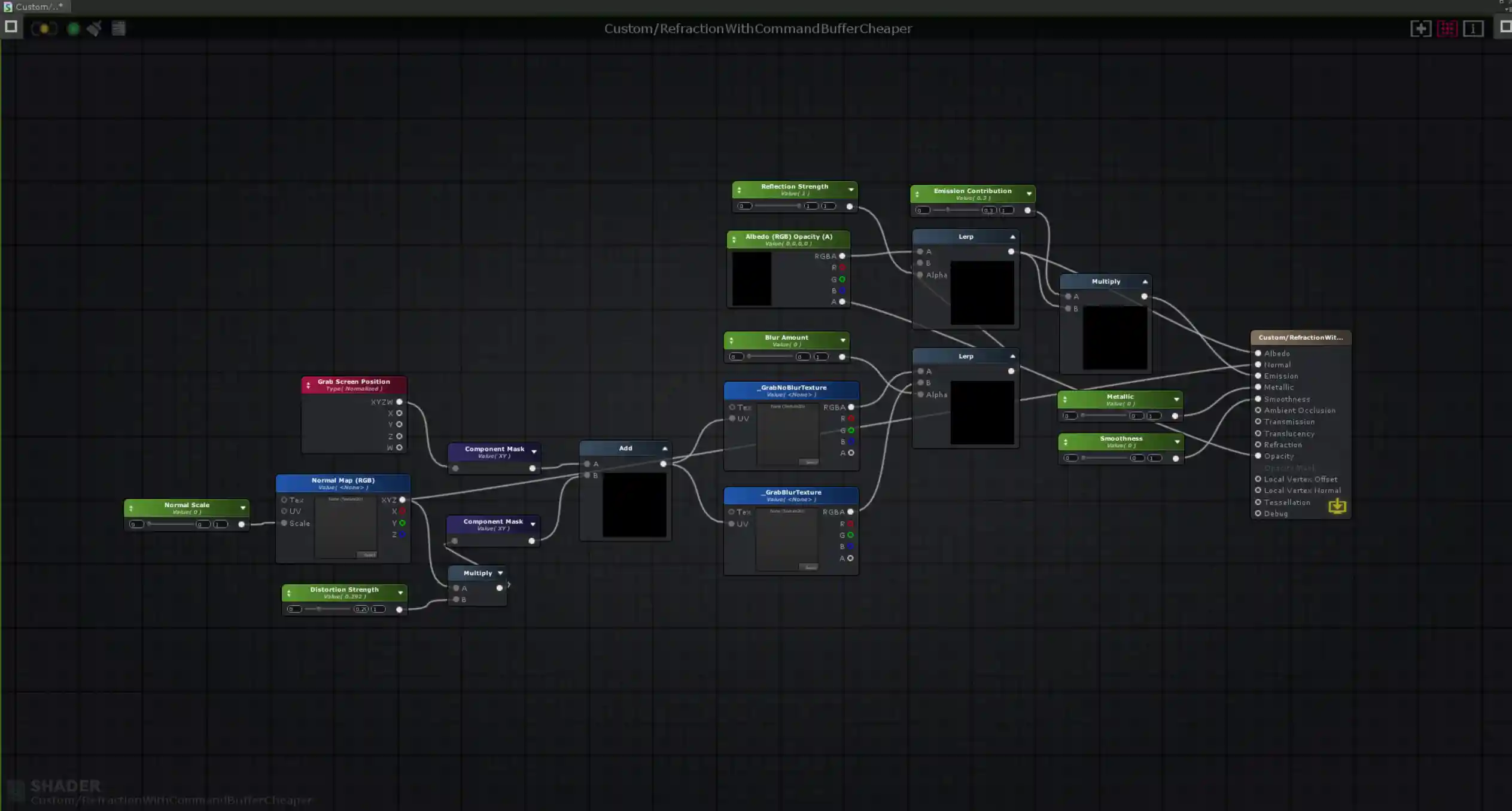The height and width of the screenshot is (811, 1512).
Task: Open the Multiply node operation dropdown
Action: pyautogui.click(x=501, y=572)
